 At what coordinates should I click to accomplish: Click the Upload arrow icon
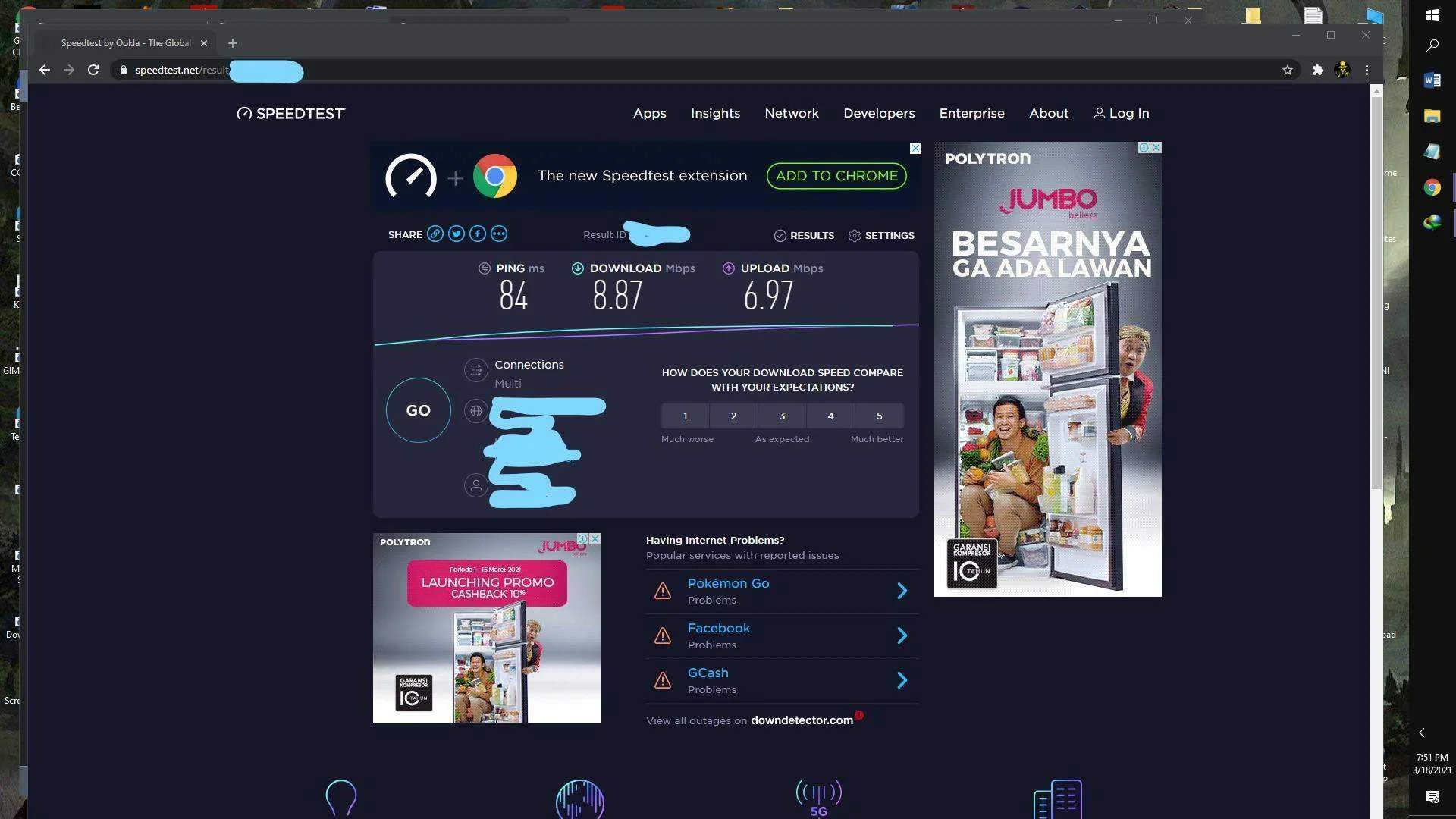[x=729, y=268]
